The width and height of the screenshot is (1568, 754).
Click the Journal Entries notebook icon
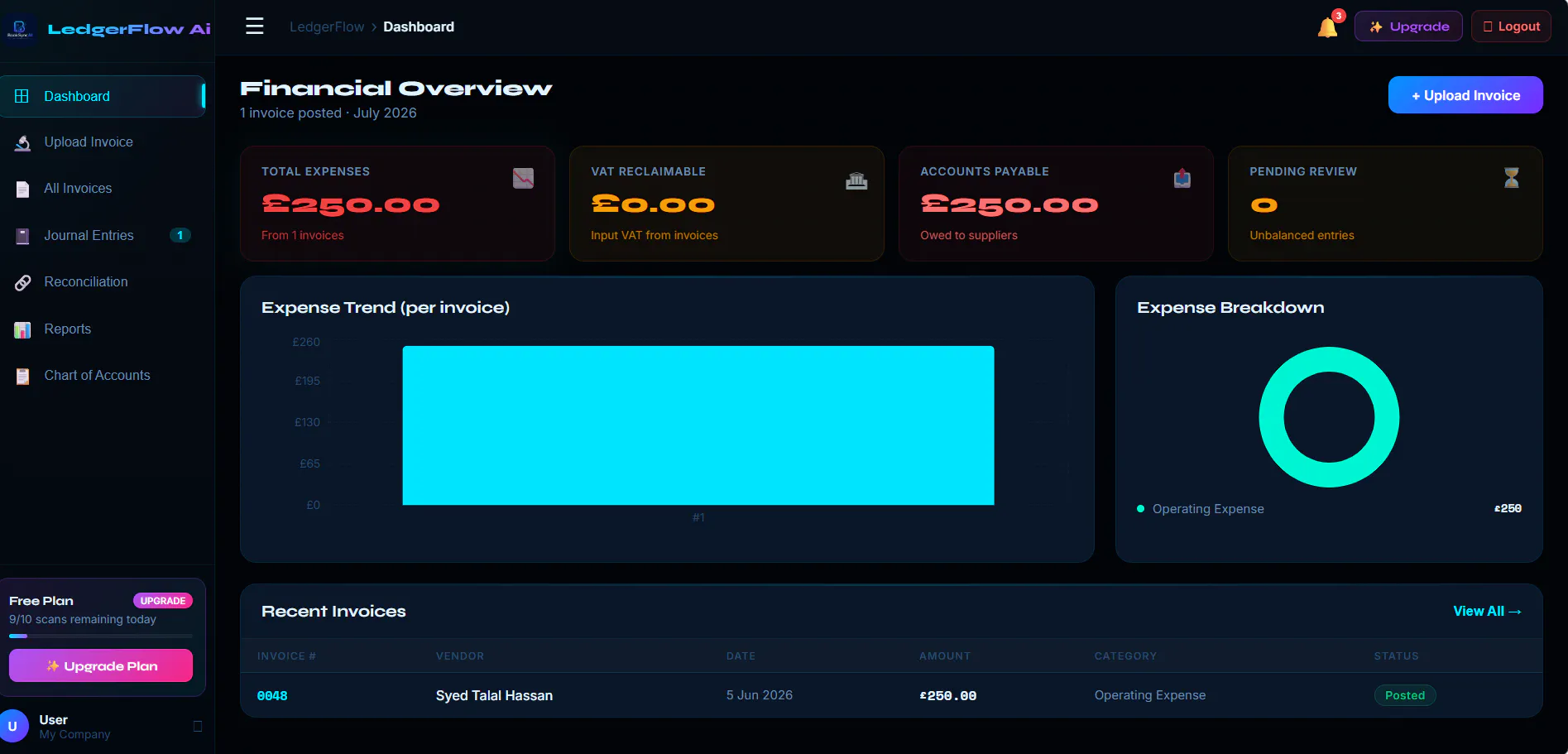22,236
